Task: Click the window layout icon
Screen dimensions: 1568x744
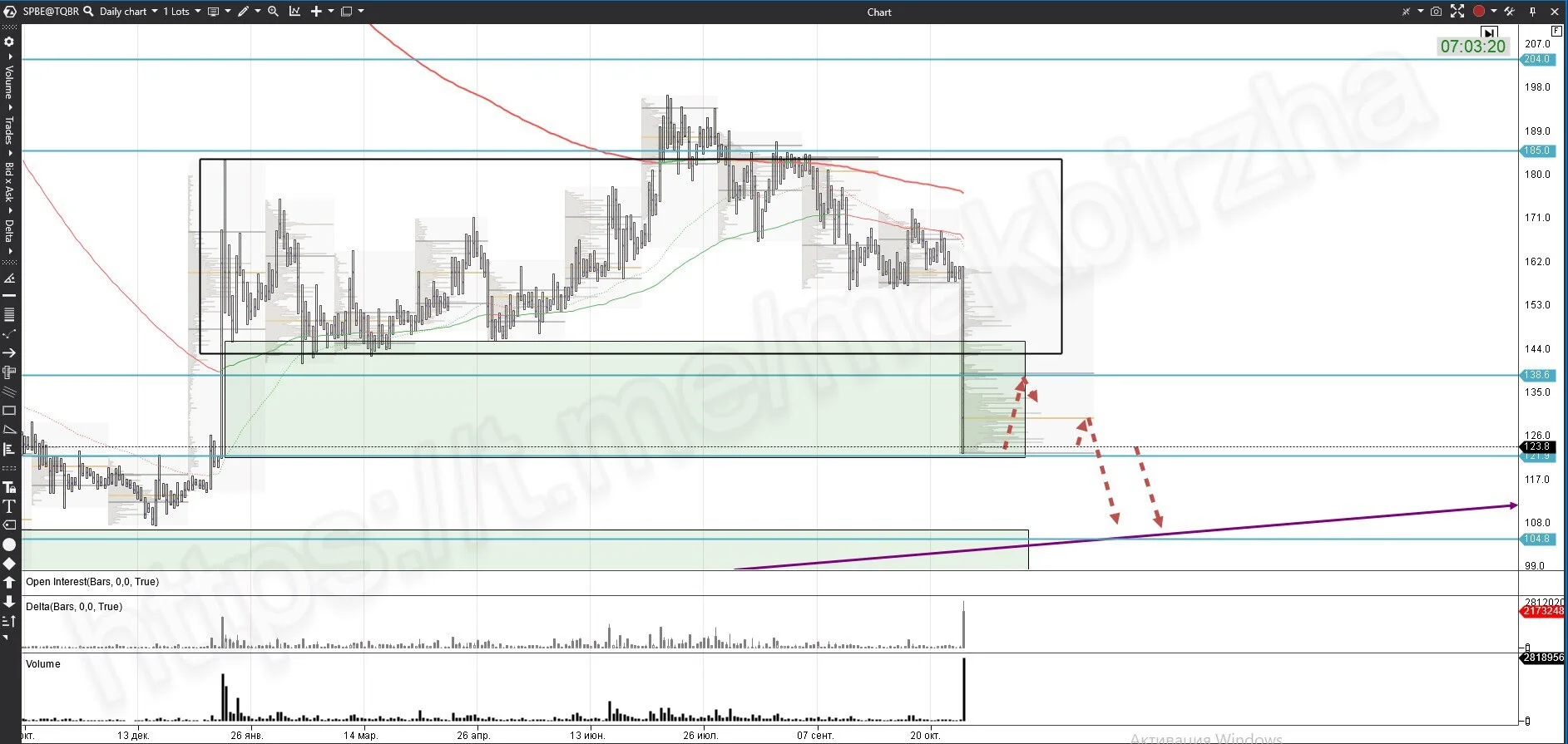Action: click(x=346, y=12)
